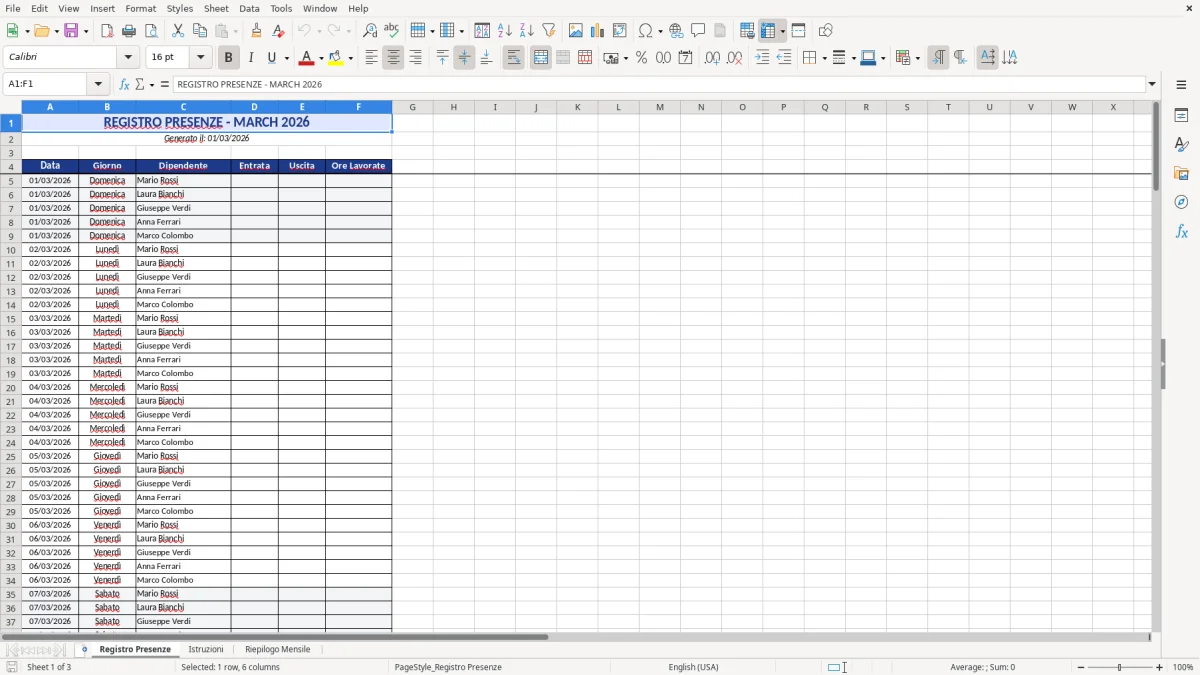Sort the data ascending
Screen dimensions: 1200x675
click(503, 30)
